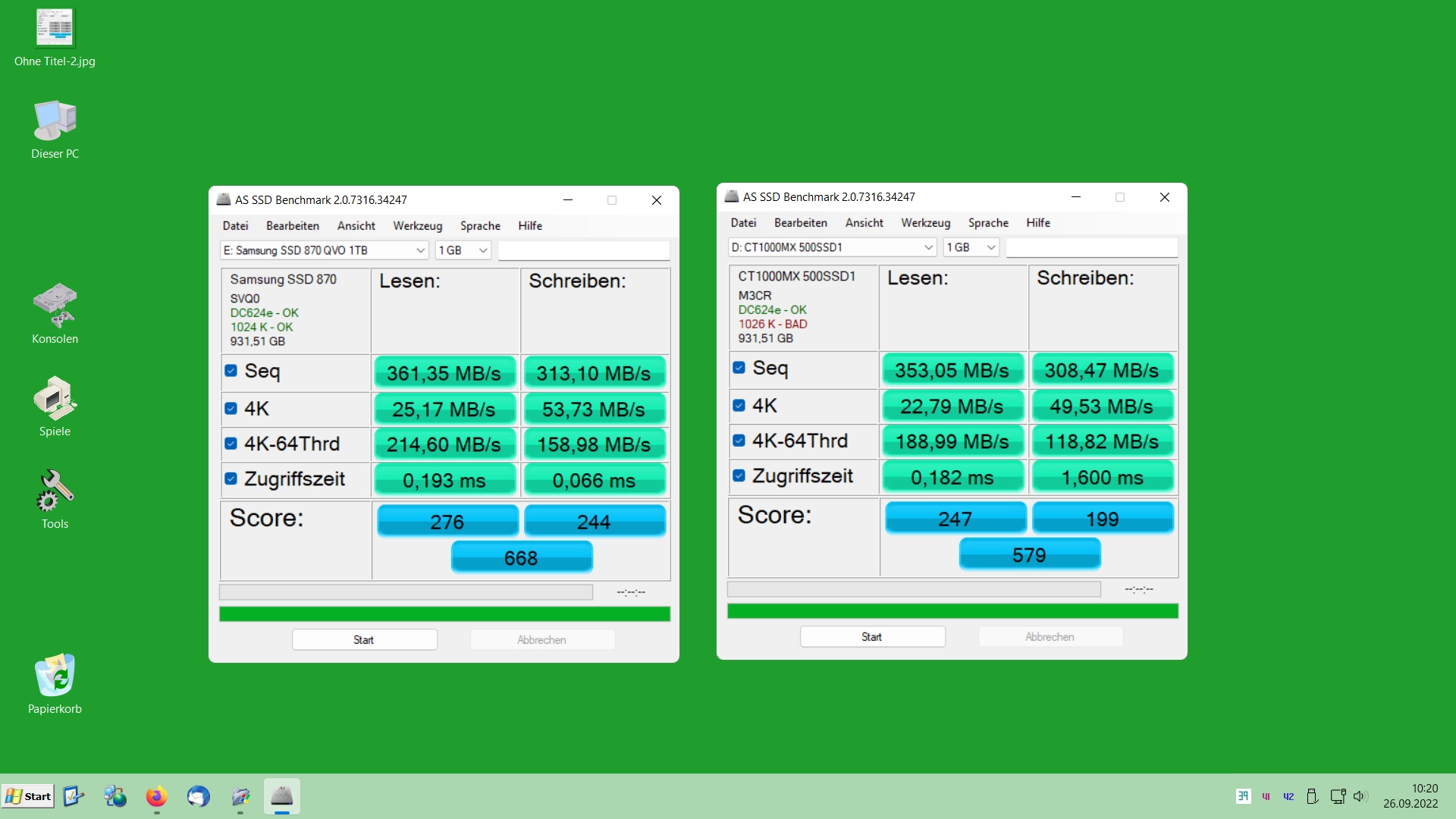Open Ansicht menu in the Samsung window
Image resolution: width=1456 pixels, height=819 pixels.
(x=356, y=226)
